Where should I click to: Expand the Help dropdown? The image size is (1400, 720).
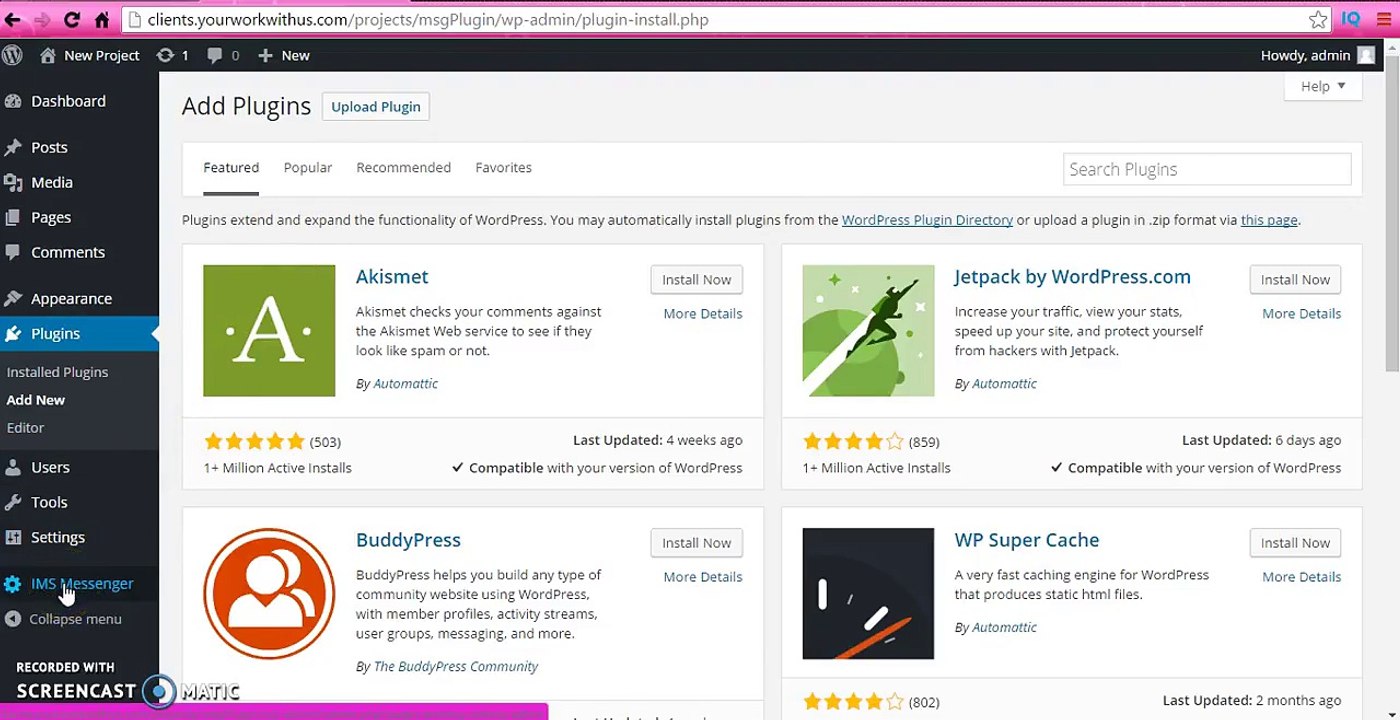click(x=1323, y=86)
